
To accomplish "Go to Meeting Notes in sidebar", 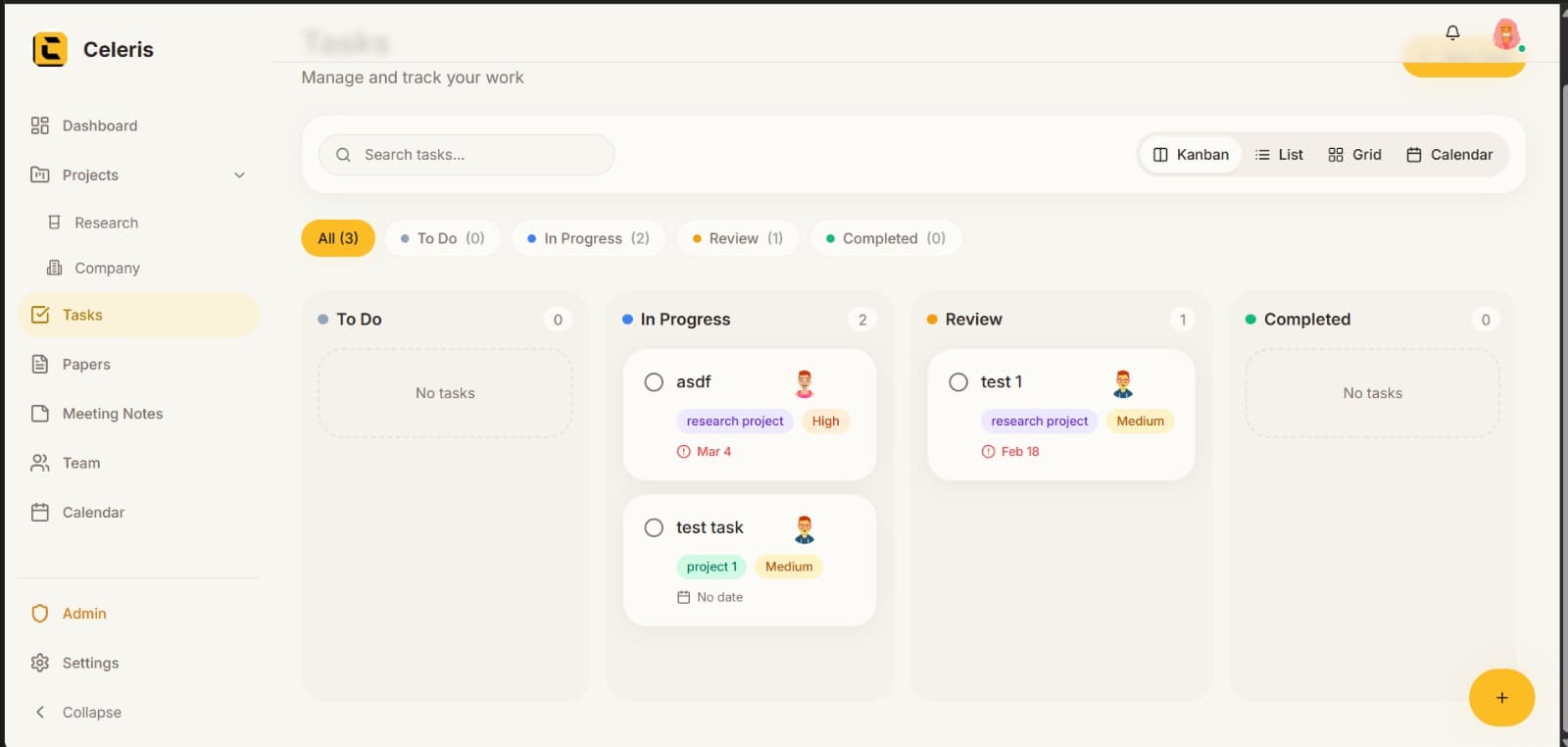I will coord(112,414).
